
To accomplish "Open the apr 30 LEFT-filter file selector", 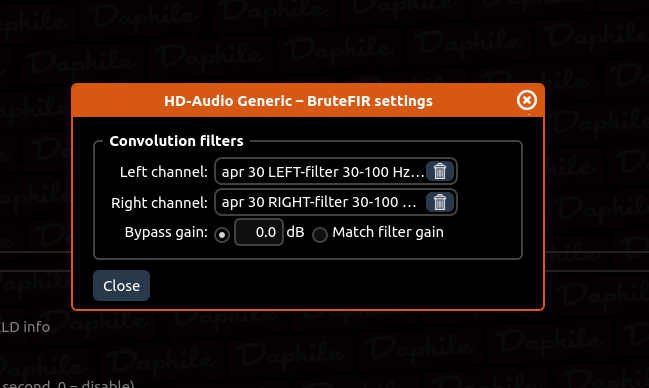I will click(321, 171).
